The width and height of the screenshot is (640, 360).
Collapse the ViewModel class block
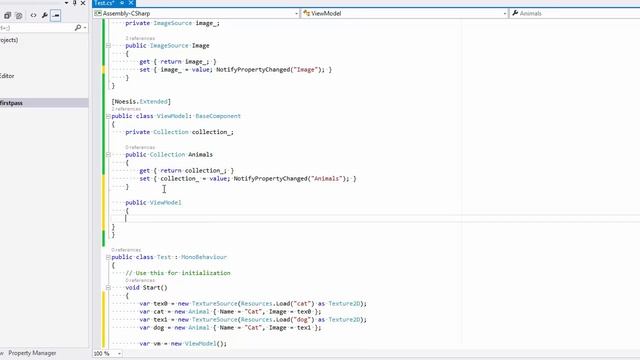click(x=108, y=116)
